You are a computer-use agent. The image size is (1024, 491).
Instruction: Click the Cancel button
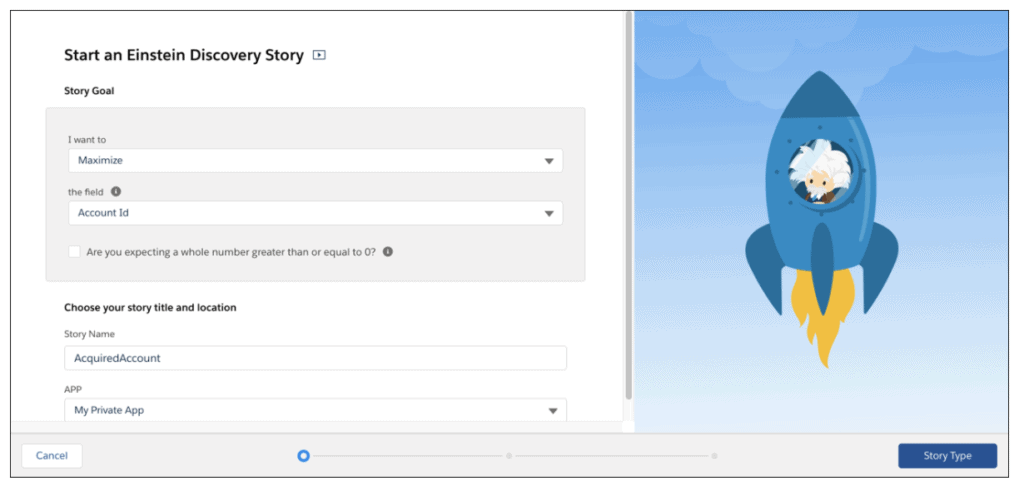click(52, 456)
